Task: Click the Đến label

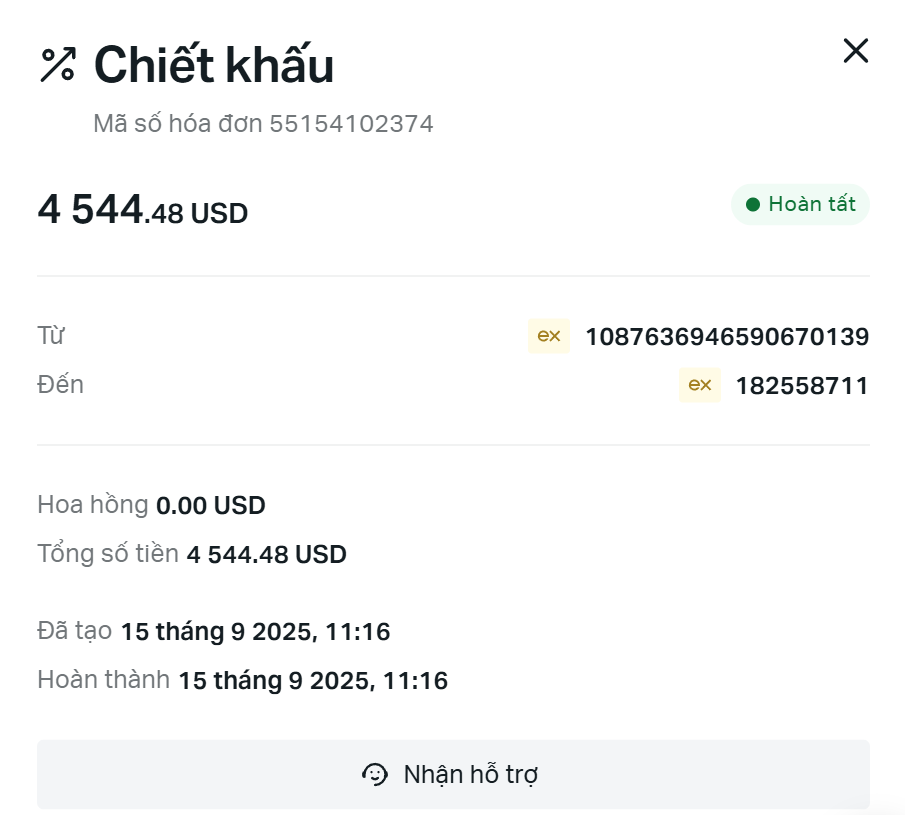Action: (x=60, y=385)
